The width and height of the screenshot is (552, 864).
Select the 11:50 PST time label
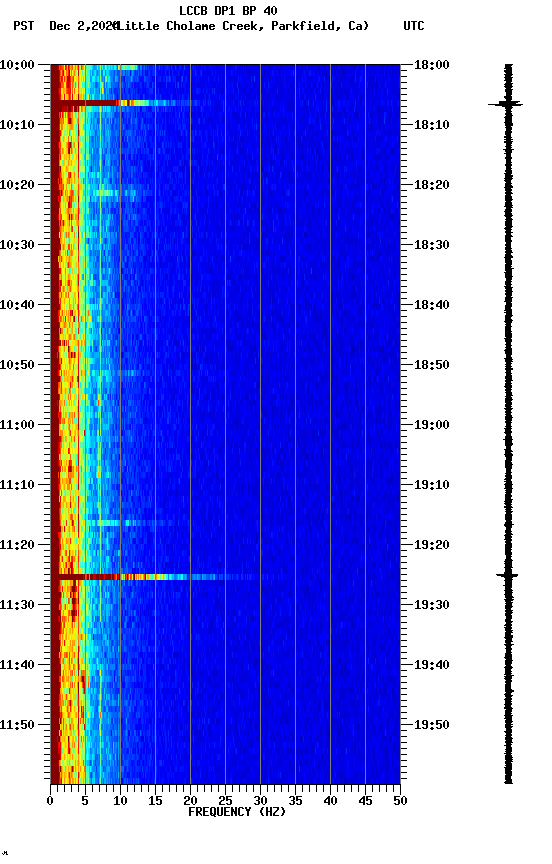[x=17, y=725]
